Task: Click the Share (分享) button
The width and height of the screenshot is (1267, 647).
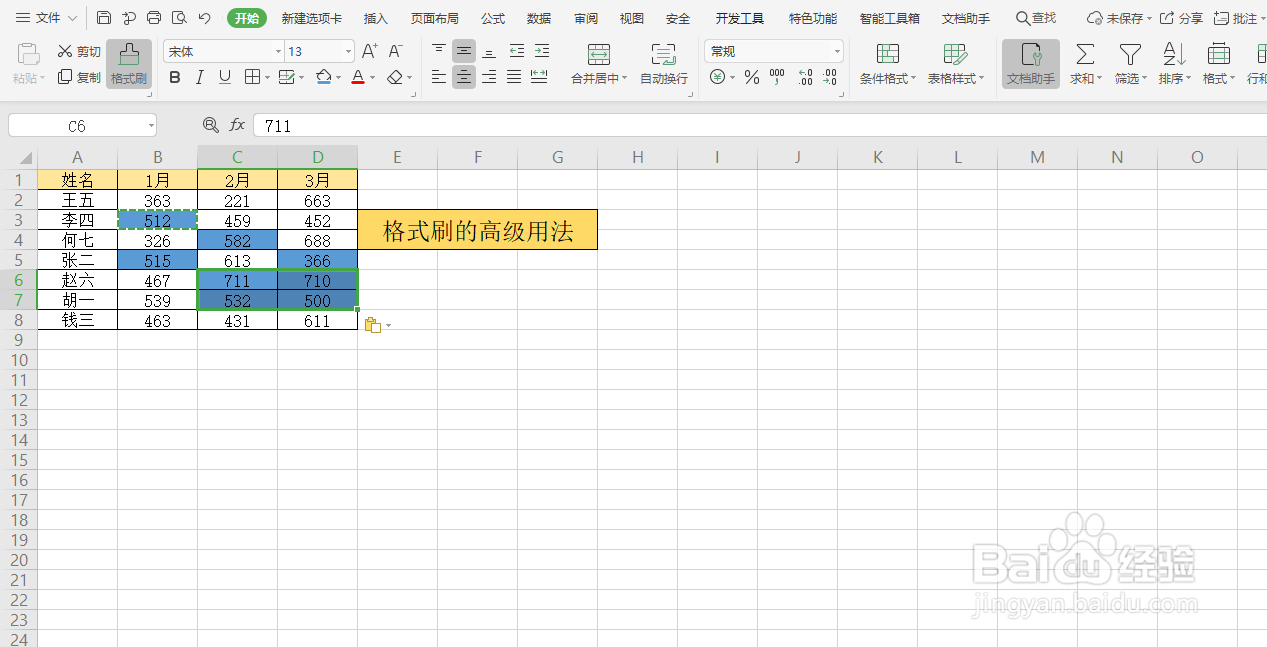Action: click(x=1181, y=18)
